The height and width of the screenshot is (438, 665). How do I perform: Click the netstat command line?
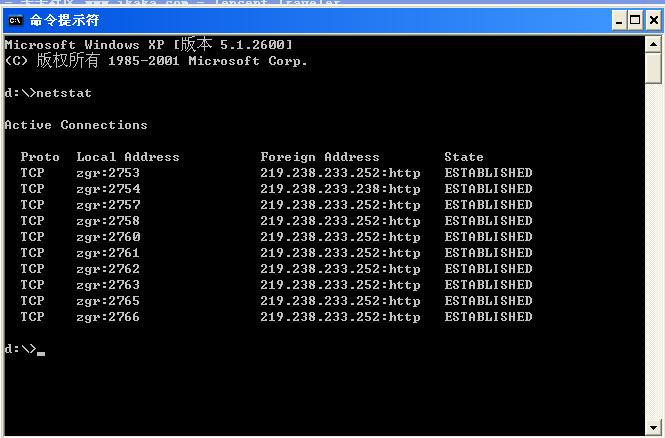[48, 93]
